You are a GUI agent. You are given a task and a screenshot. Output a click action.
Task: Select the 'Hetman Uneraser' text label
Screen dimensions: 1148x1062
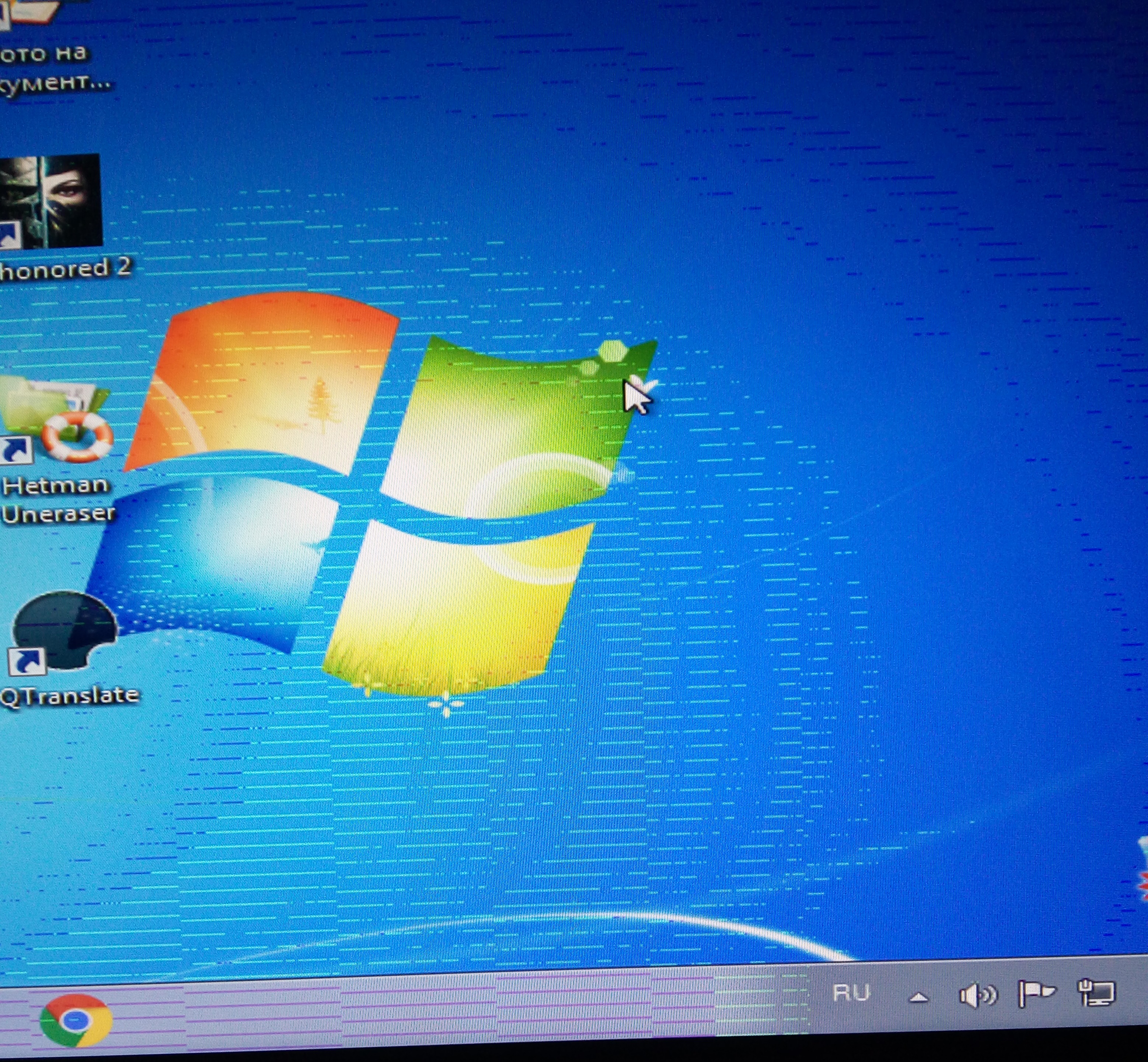click(57, 499)
